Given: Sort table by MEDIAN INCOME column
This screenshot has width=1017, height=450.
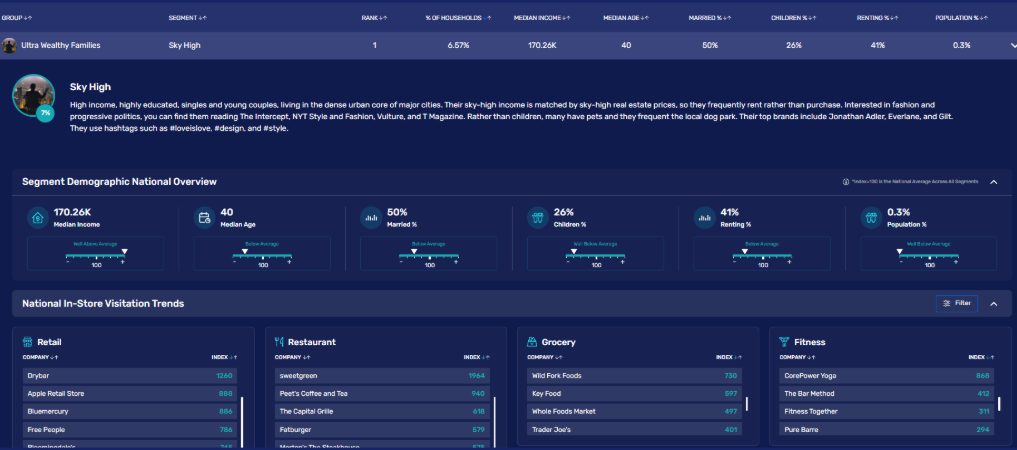Looking at the screenshot, I should 542,18.
